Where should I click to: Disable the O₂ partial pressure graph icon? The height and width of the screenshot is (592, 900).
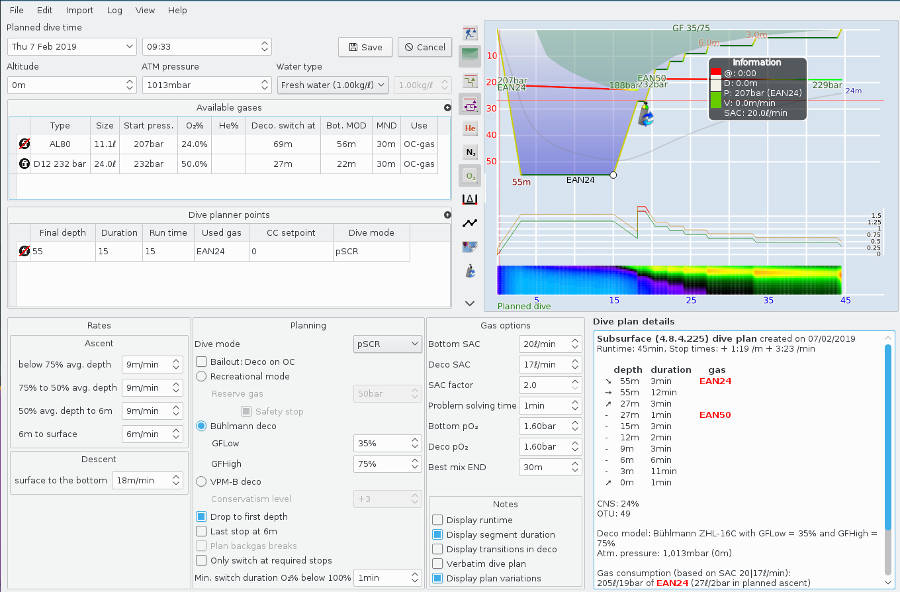[x=470, y=175]
